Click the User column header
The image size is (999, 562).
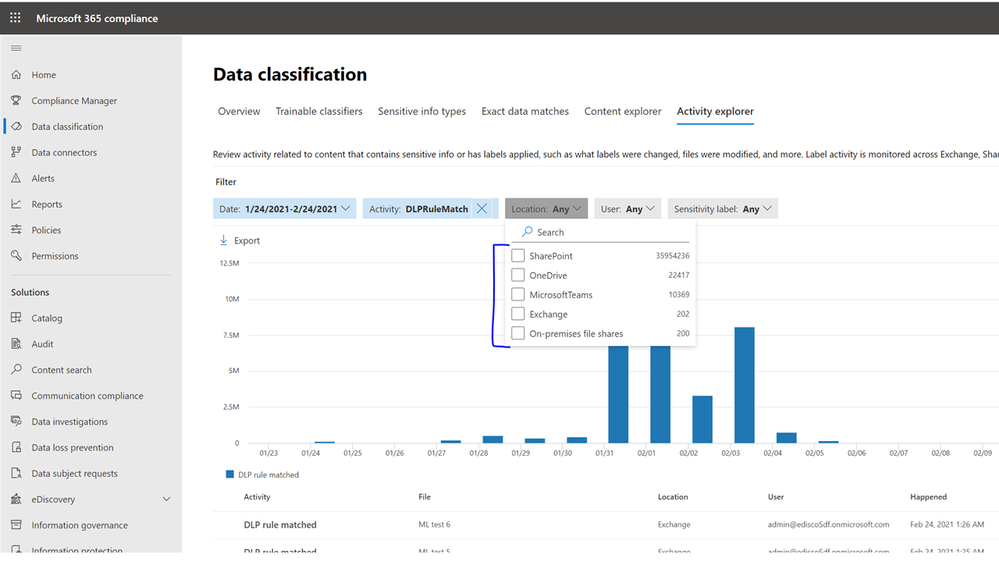pyautogui.click(x=775, y=496)
